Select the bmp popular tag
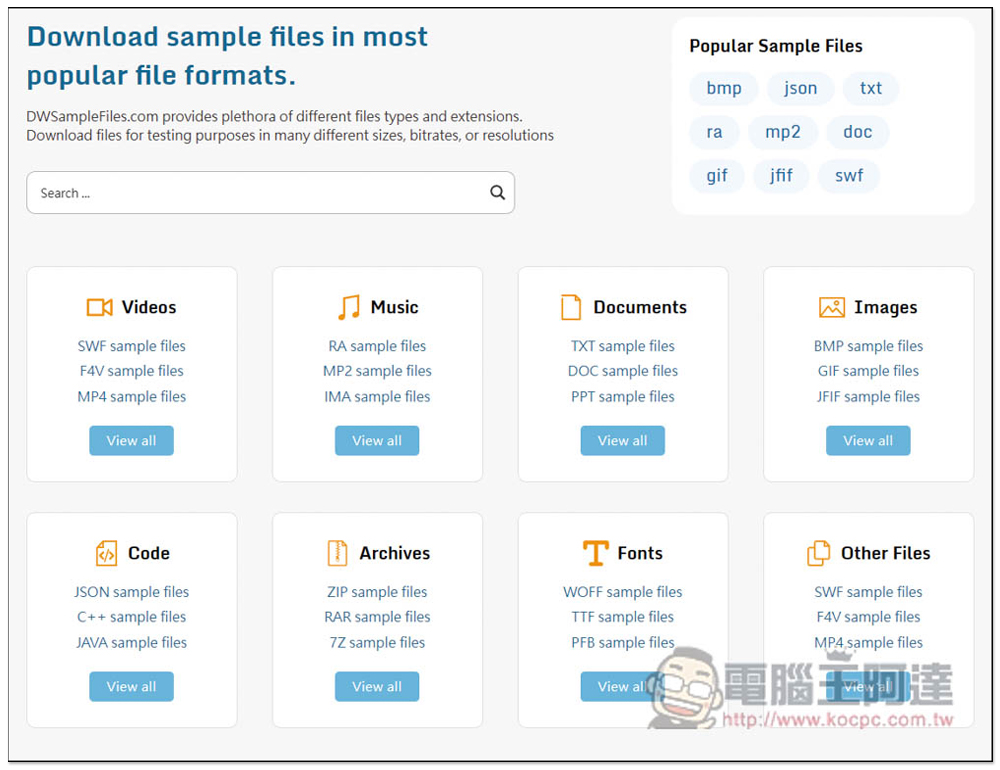The width and height of the screenshot is (1000, 770). click(724, 88)
